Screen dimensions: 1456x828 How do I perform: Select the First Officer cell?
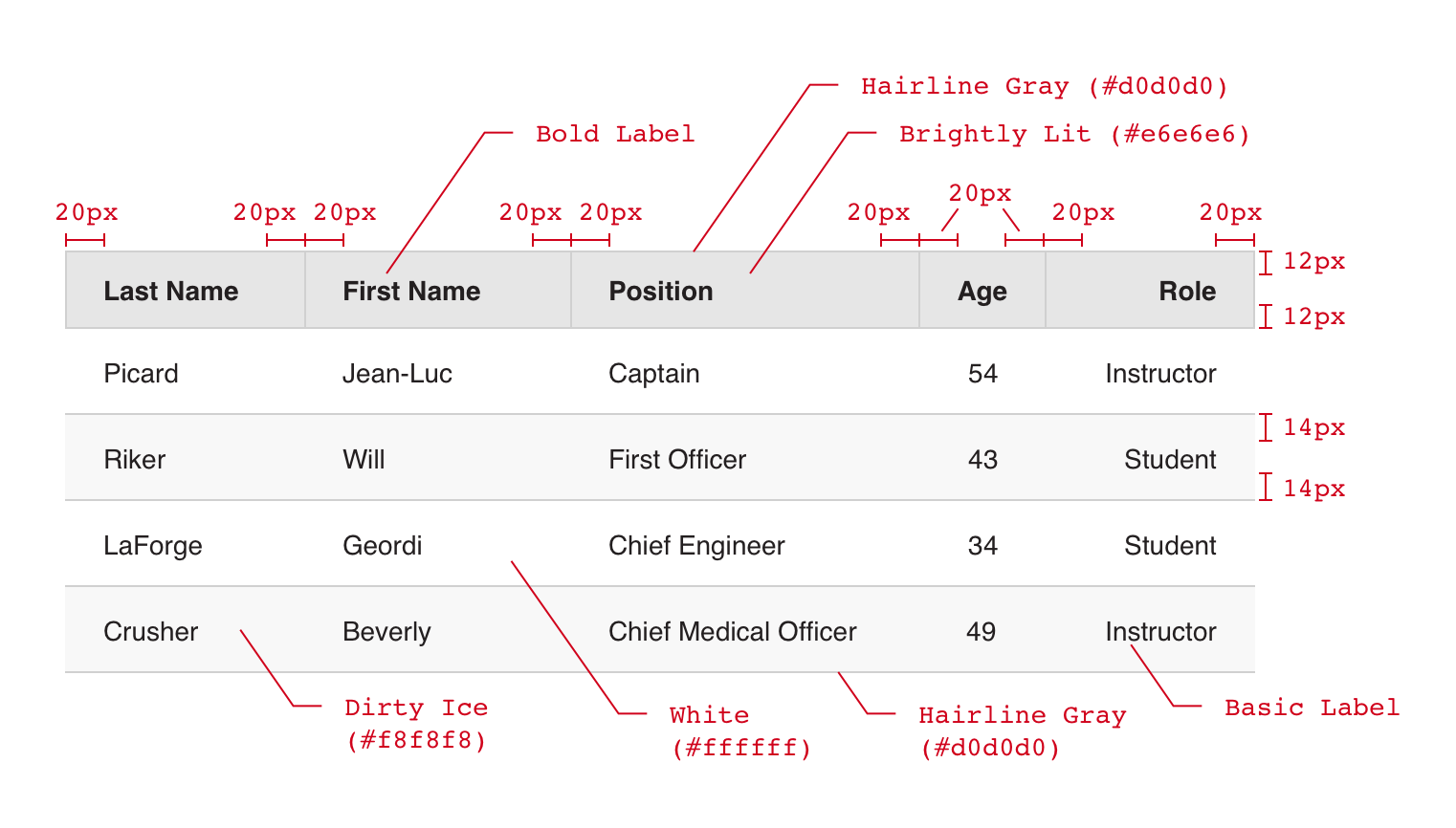[677, 459]
